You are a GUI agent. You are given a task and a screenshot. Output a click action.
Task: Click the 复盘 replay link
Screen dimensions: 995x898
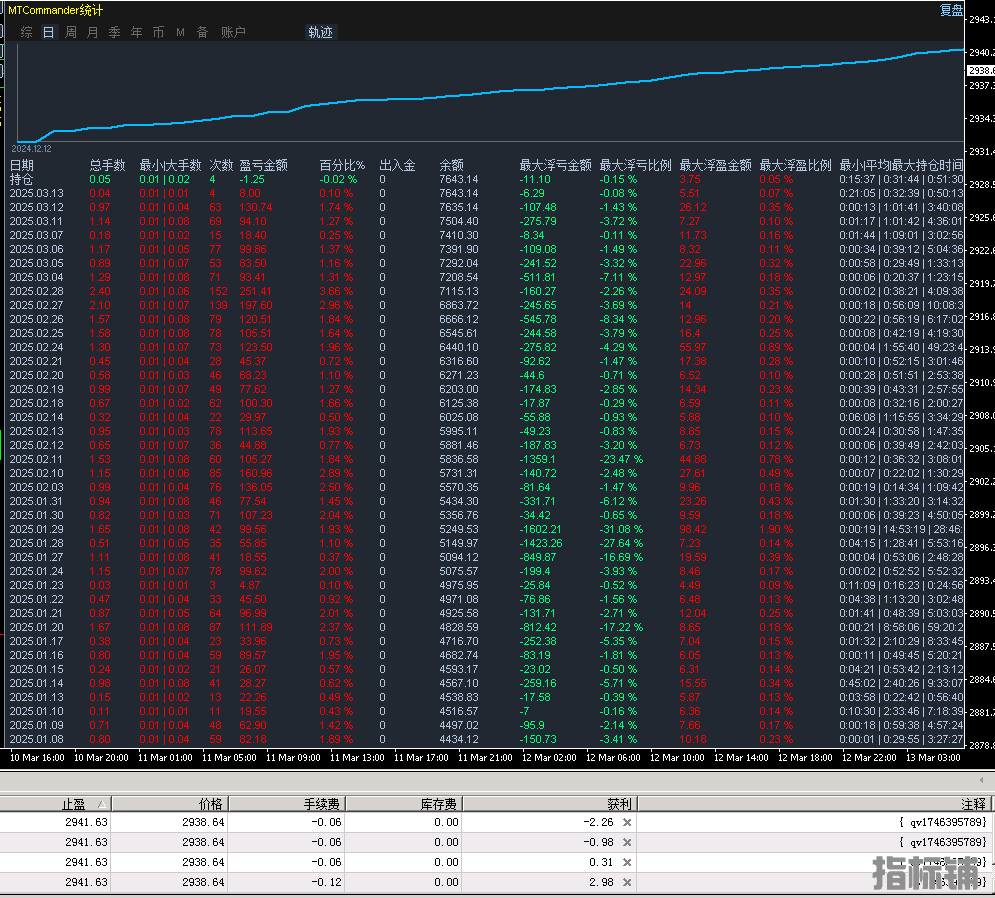click(x=951, y=10)
